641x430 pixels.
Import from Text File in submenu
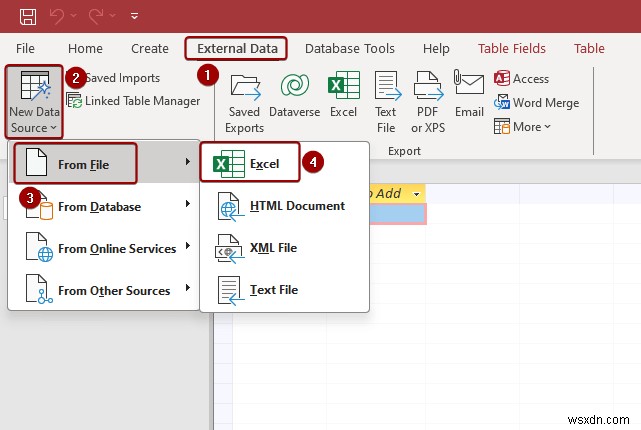point(285,290)
